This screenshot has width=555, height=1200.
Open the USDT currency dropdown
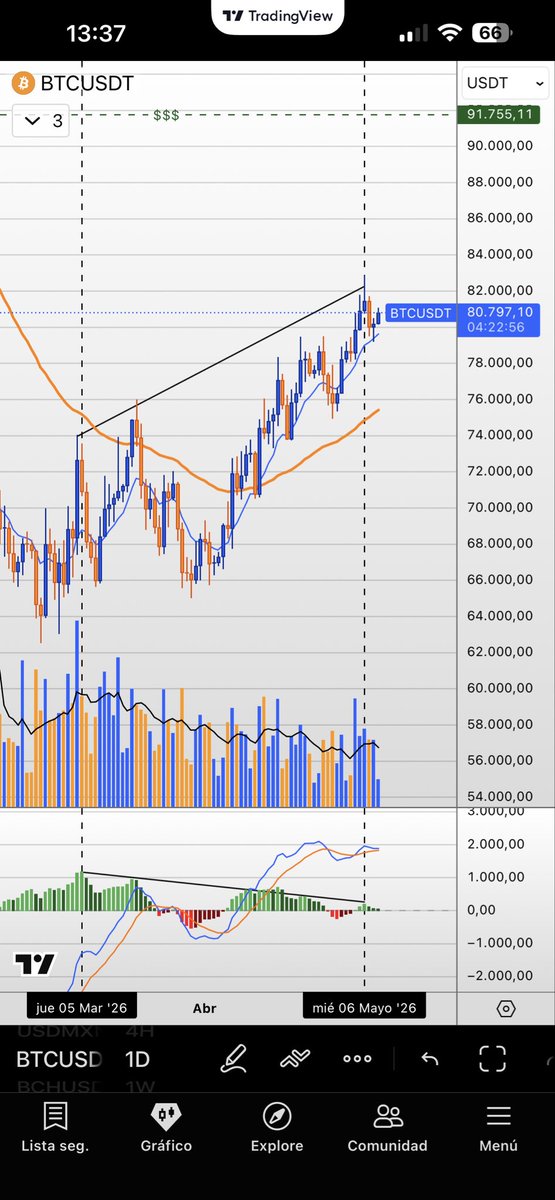506,84
